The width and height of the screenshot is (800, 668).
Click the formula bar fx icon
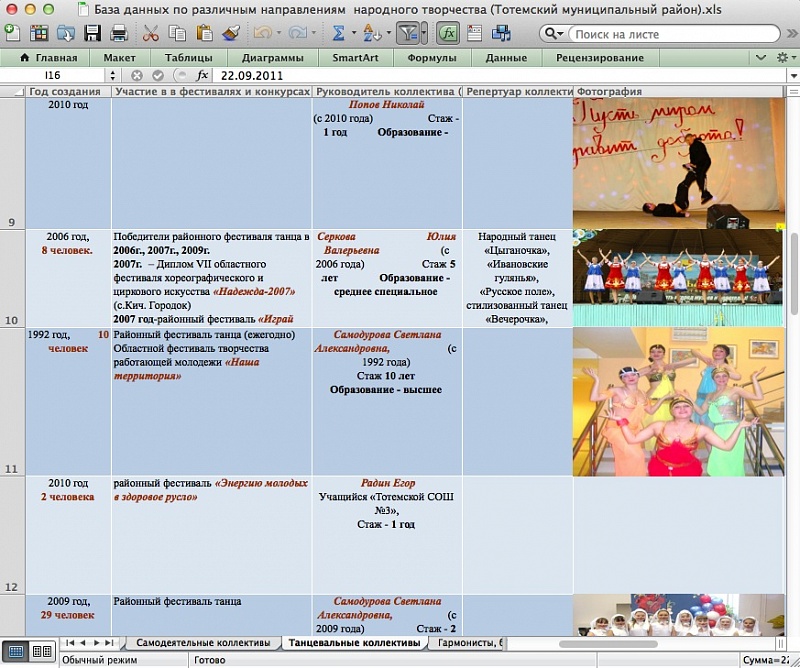(x=202, y=76)
